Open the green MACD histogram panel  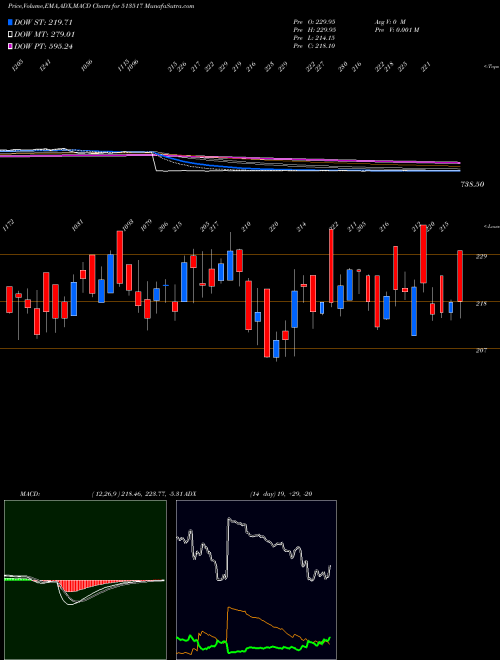[x=85, y=580]
